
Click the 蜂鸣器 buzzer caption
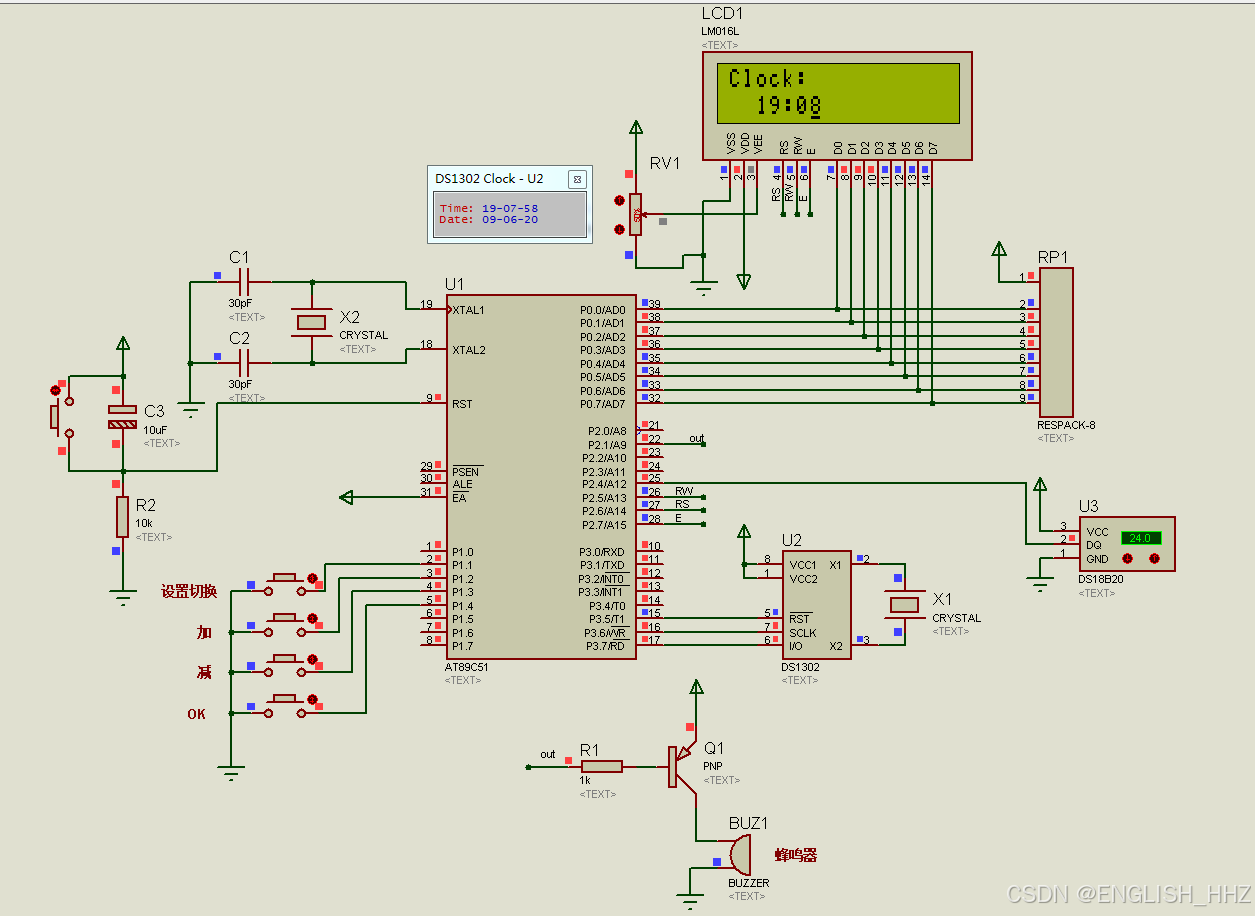(x=796, y=855)
